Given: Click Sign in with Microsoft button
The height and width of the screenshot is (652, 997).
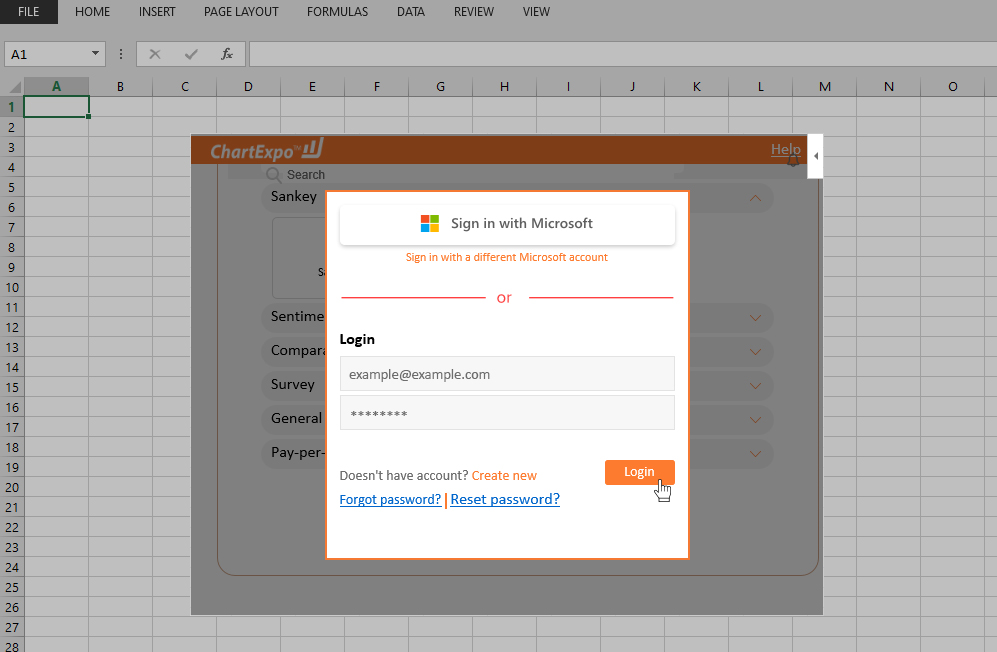Looking at the screenshot, I should pyautogui.click(x=507, y=224).
